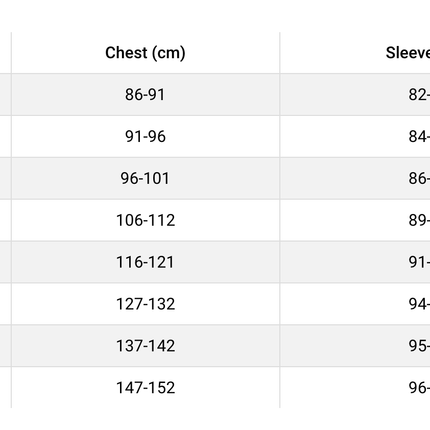This screenshot has width=430, height=430.
Task: Select the 91-96 chest cell
Action: (145, 137)
